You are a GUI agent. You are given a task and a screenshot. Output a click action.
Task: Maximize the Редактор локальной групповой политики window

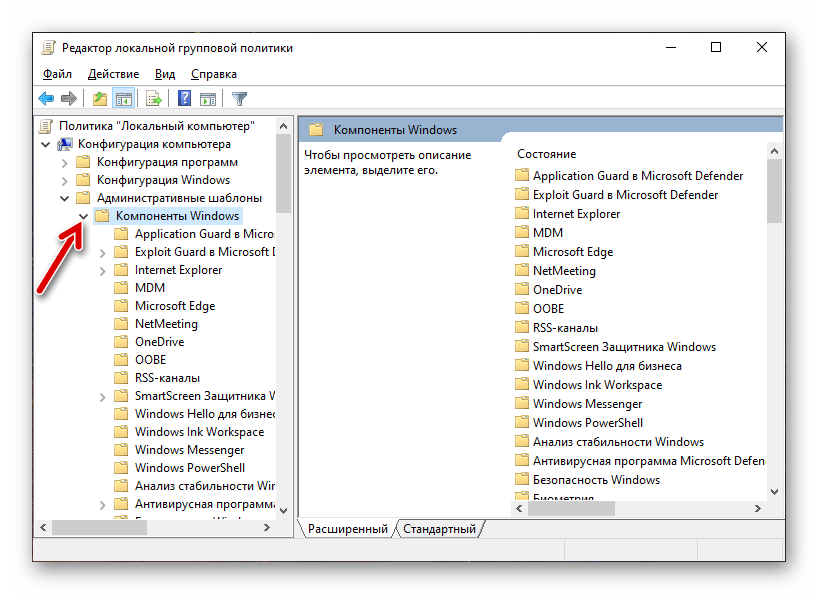pos(716,47)
